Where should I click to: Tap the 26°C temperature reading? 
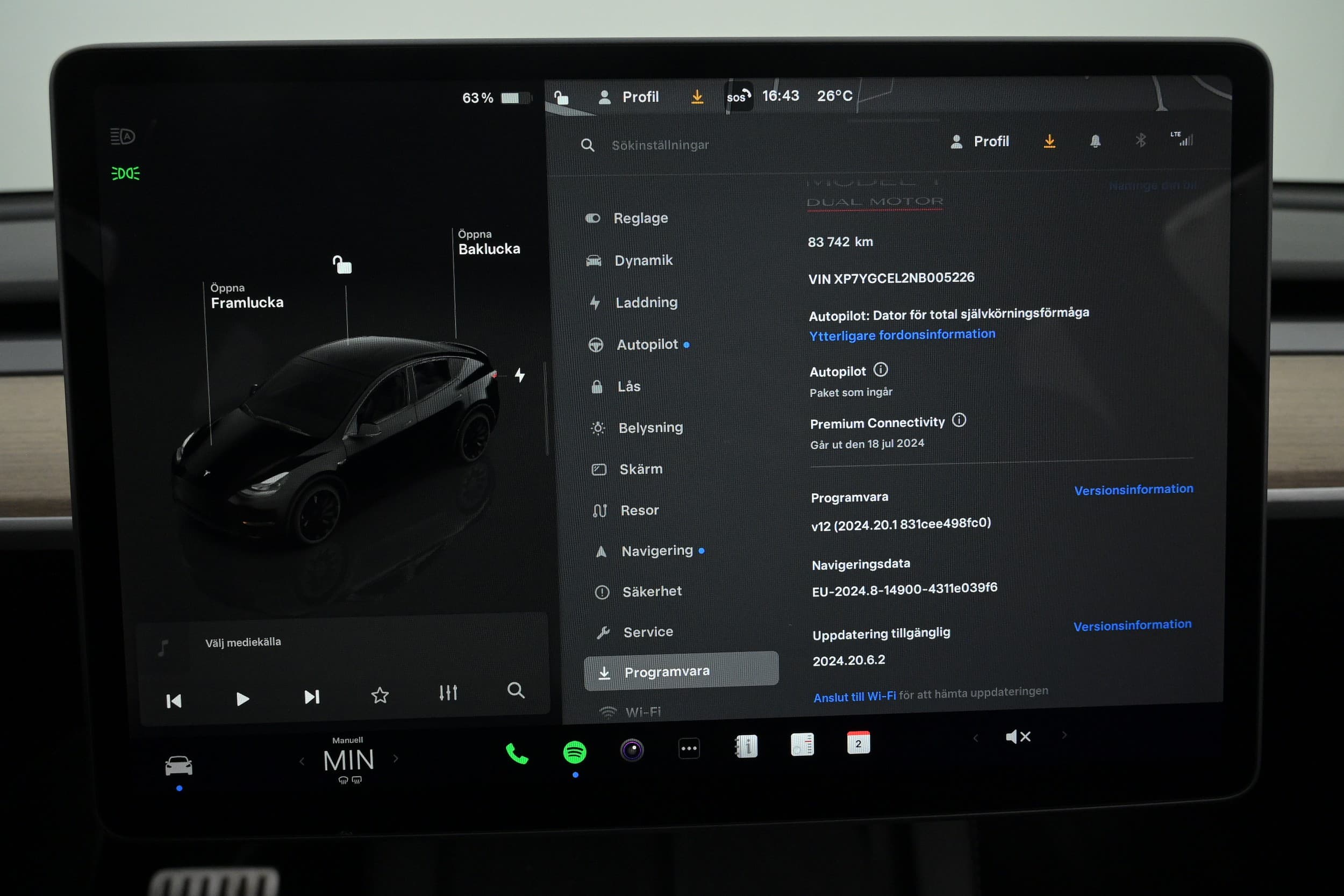834,96
